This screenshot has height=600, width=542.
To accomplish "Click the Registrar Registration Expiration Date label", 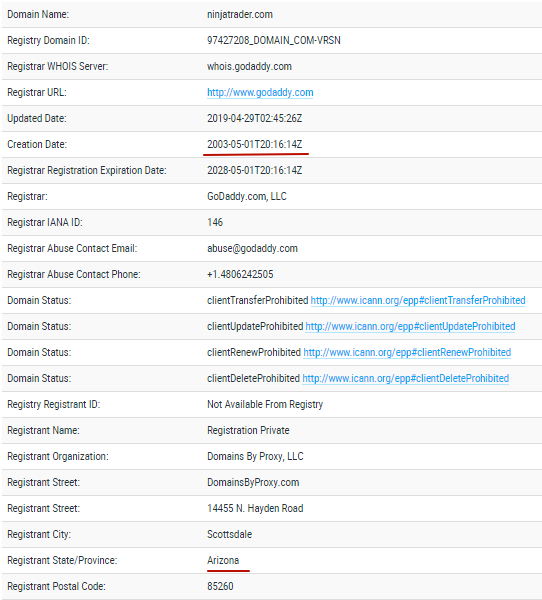I will coord(87,170).
